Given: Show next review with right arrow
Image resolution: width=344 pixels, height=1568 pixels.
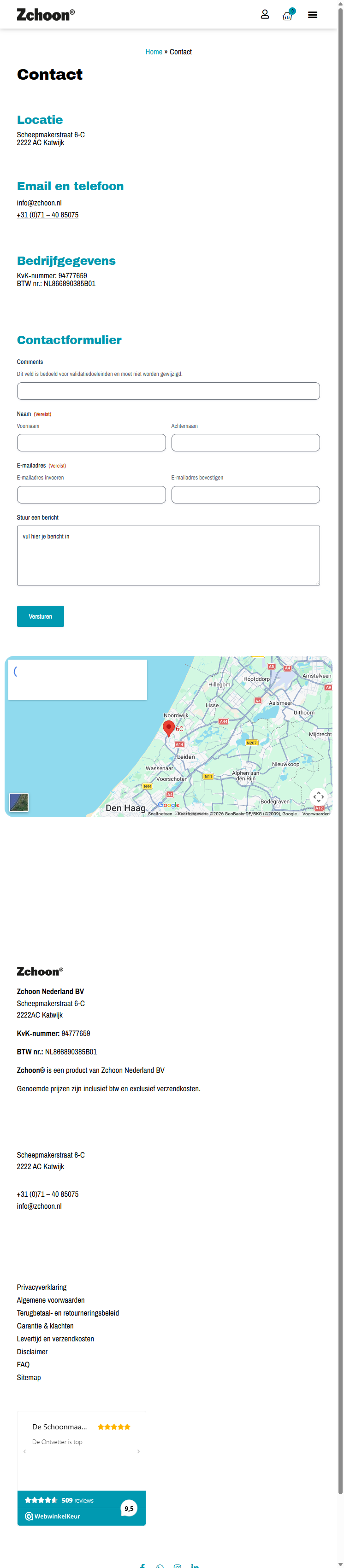Looking at the screenshot, I should coord(138,1451).
